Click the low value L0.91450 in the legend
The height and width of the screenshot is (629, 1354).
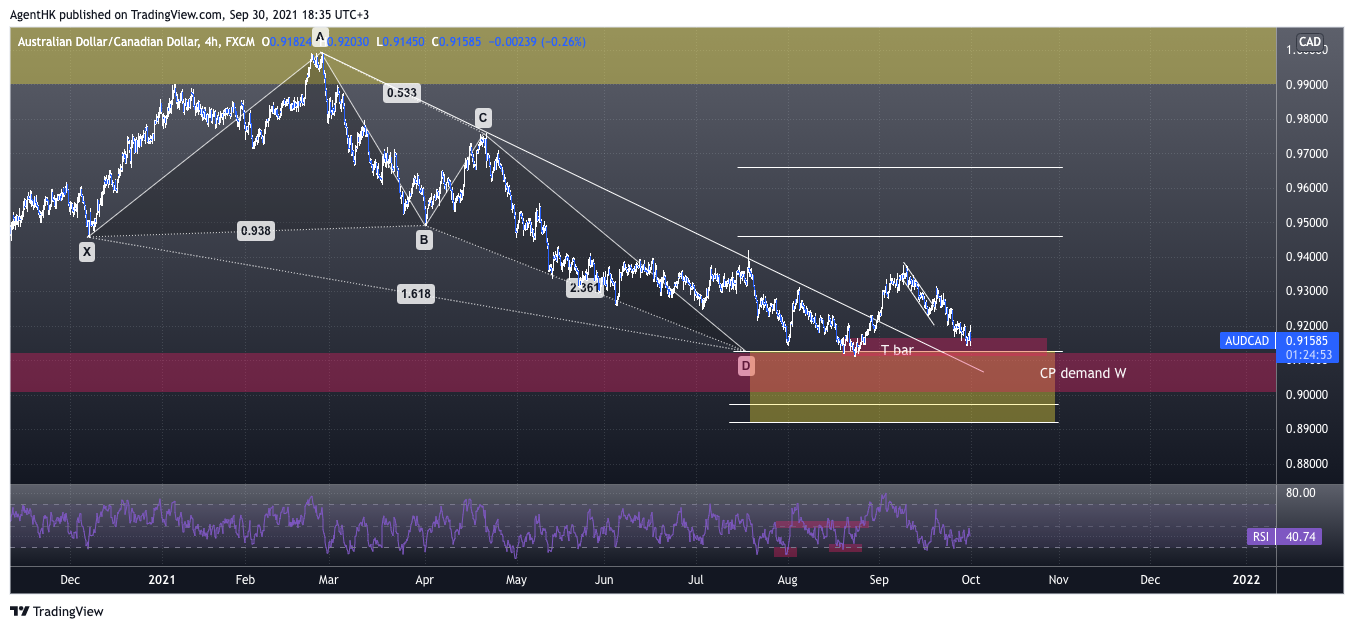click(400, 42)
